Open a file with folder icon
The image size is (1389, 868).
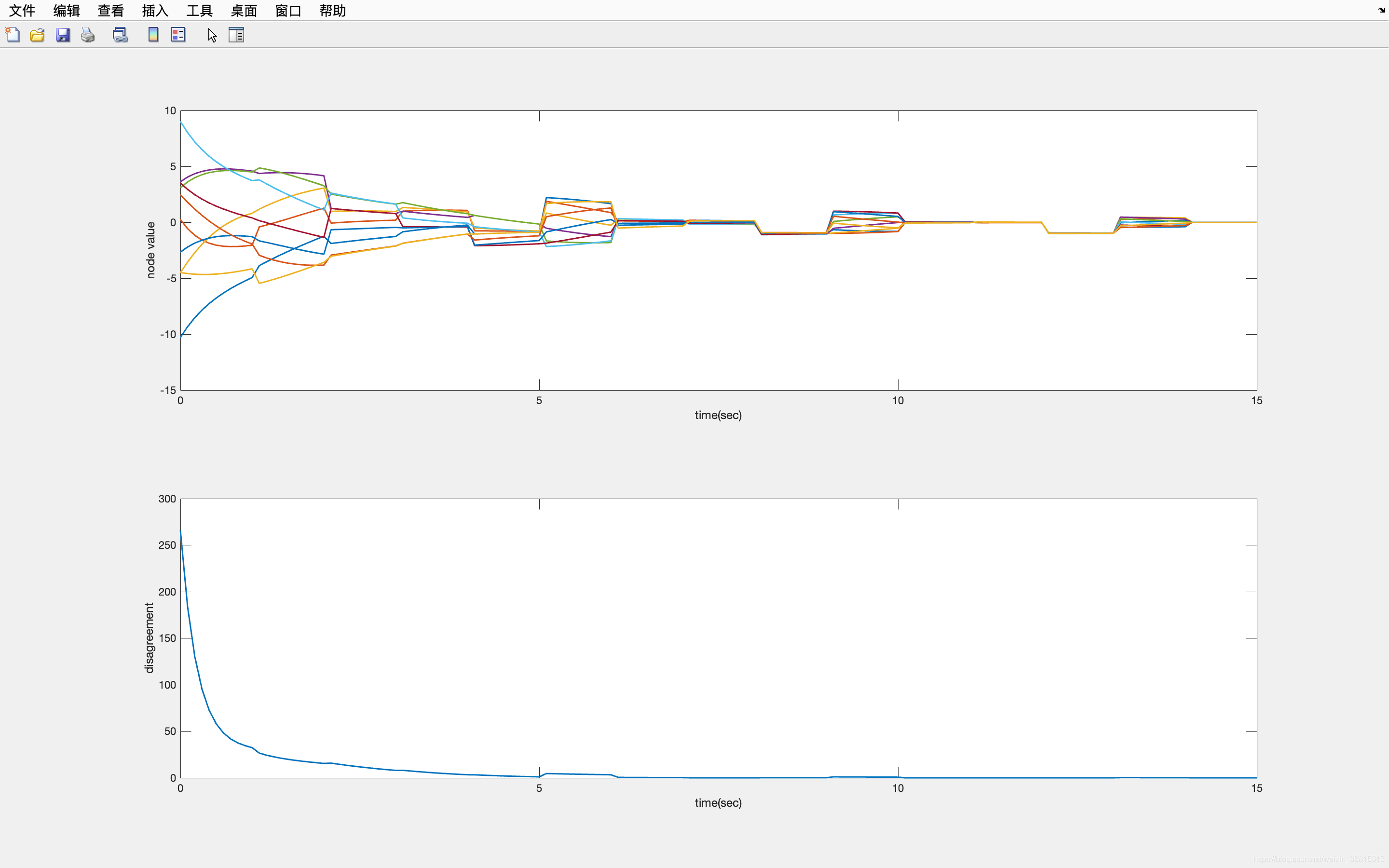pyautogui.click(x=37, y=35)
